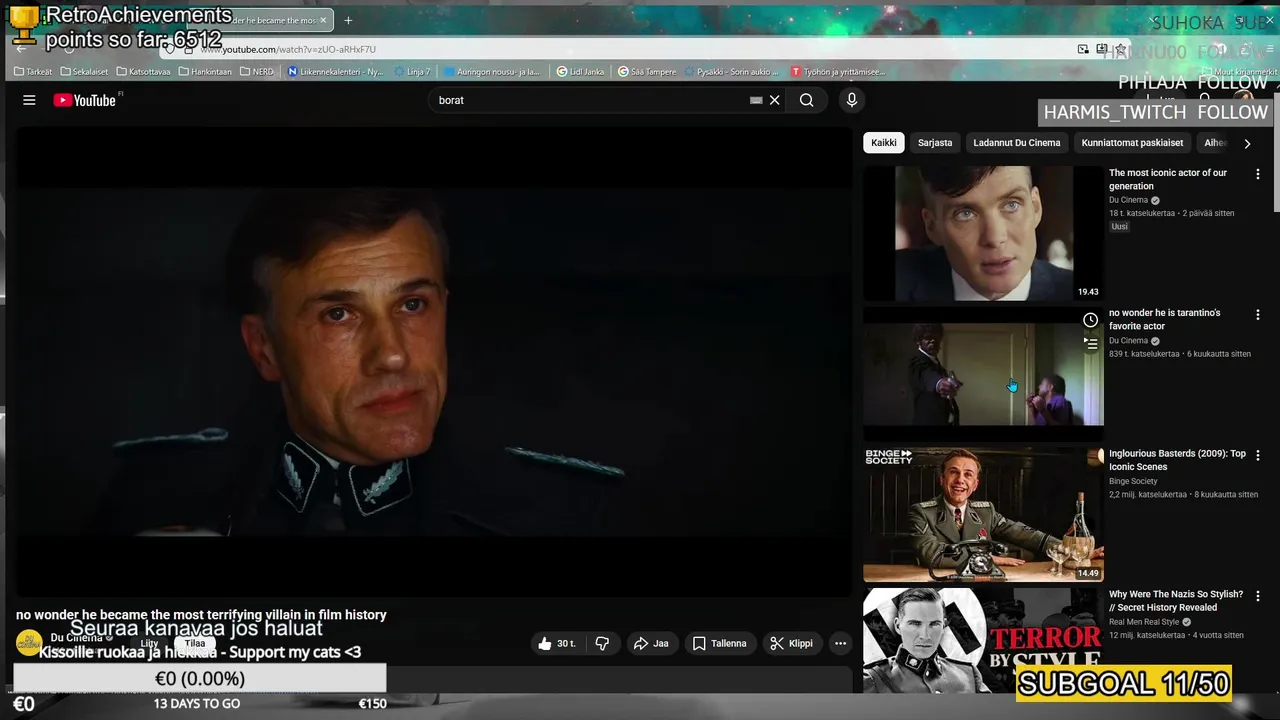Open the Binge Society channel link
The height and width of the screenshot is (720, 1280).
(x=1133, y=481)
